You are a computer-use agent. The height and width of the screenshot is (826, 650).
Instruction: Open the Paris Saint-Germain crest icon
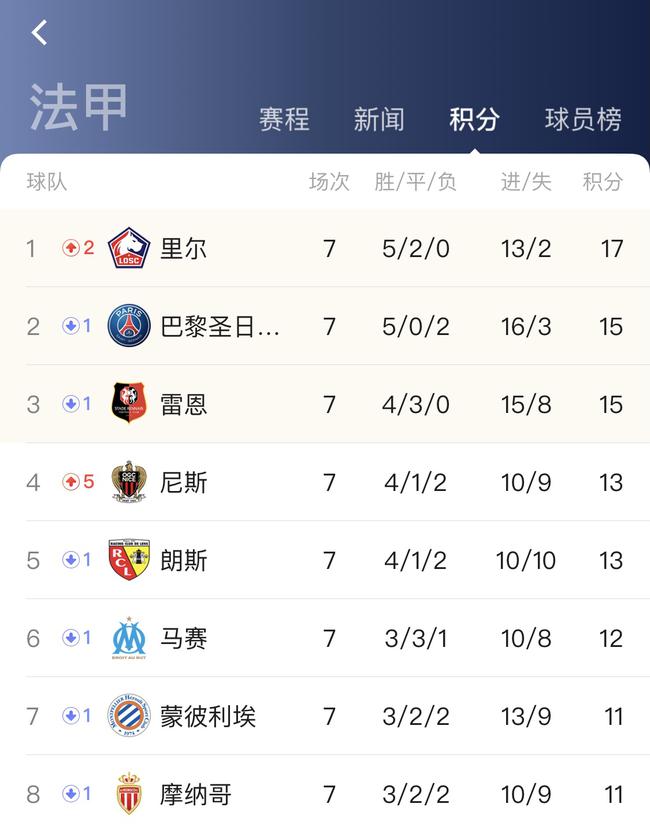tap(129, 326)
